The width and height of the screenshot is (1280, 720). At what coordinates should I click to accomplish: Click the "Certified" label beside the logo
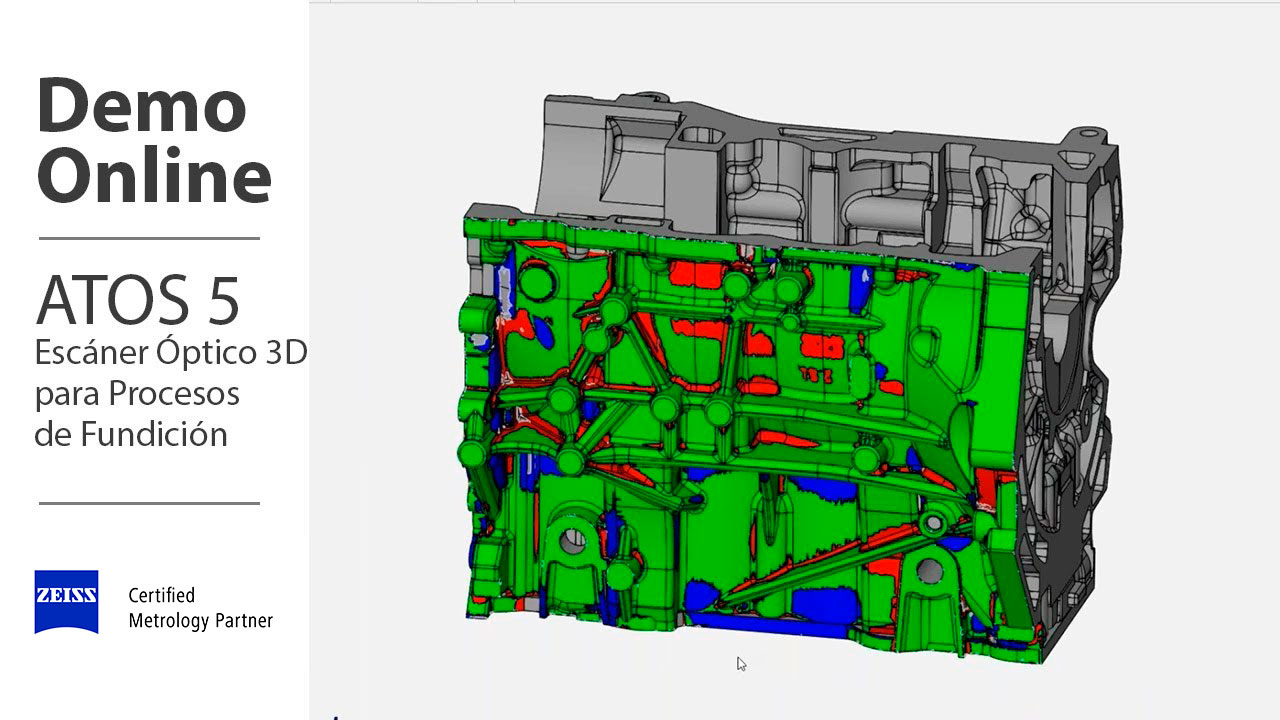tap(161, 595)
